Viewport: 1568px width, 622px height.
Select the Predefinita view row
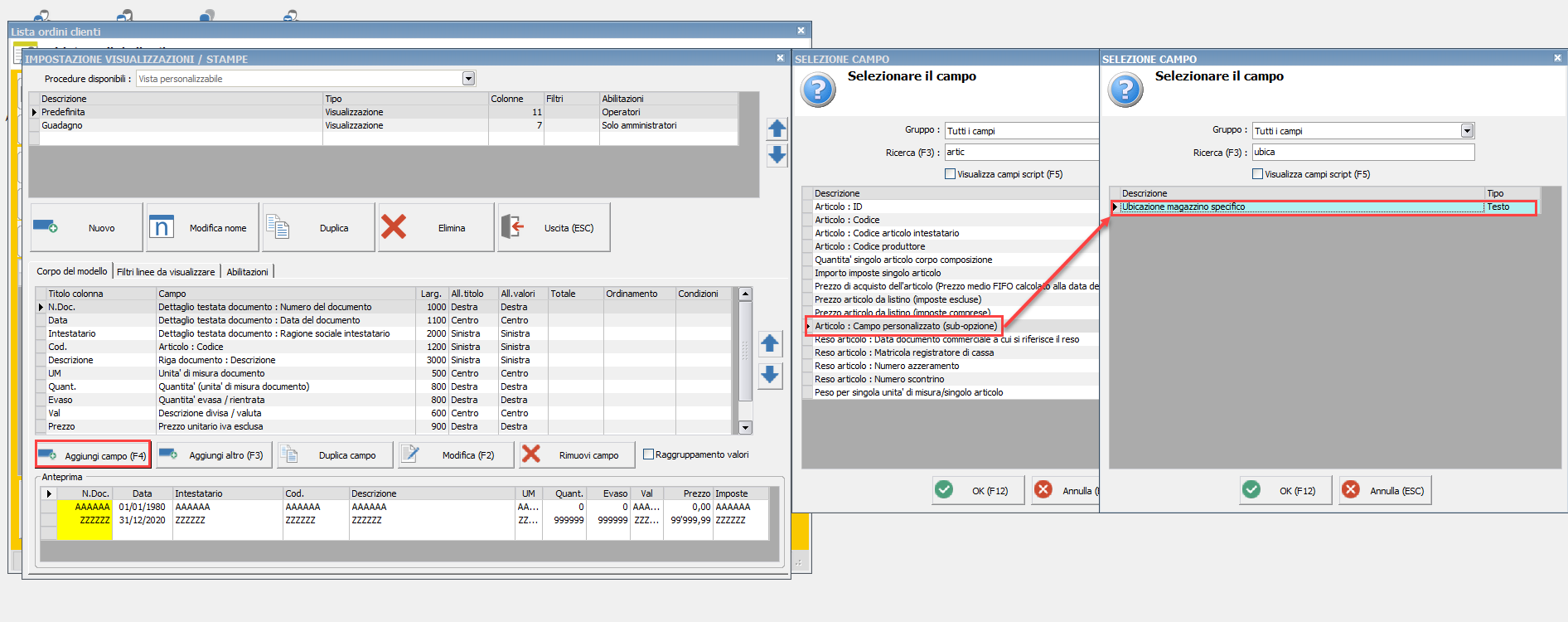click(x=384, y=112)
